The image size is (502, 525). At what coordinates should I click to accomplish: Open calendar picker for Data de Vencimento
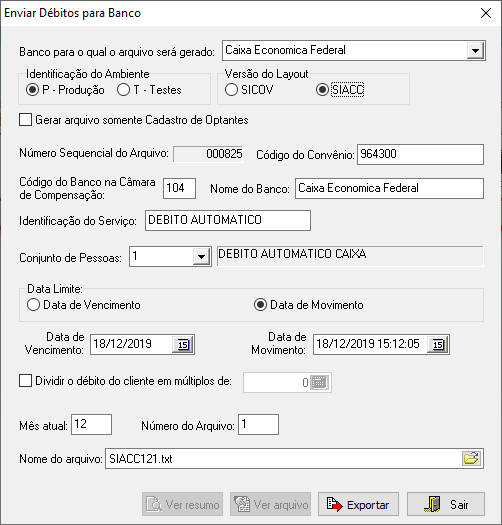[x=183, y=345]
